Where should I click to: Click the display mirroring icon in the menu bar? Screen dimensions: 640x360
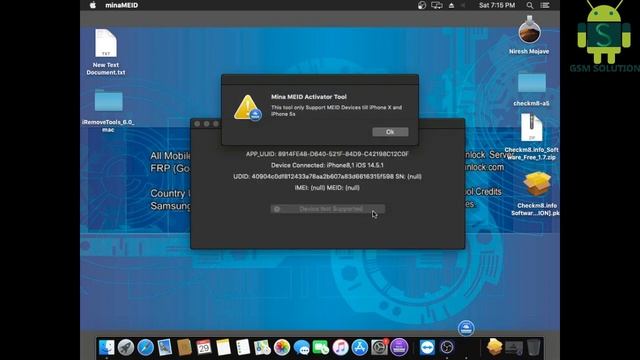coord(436,5)
